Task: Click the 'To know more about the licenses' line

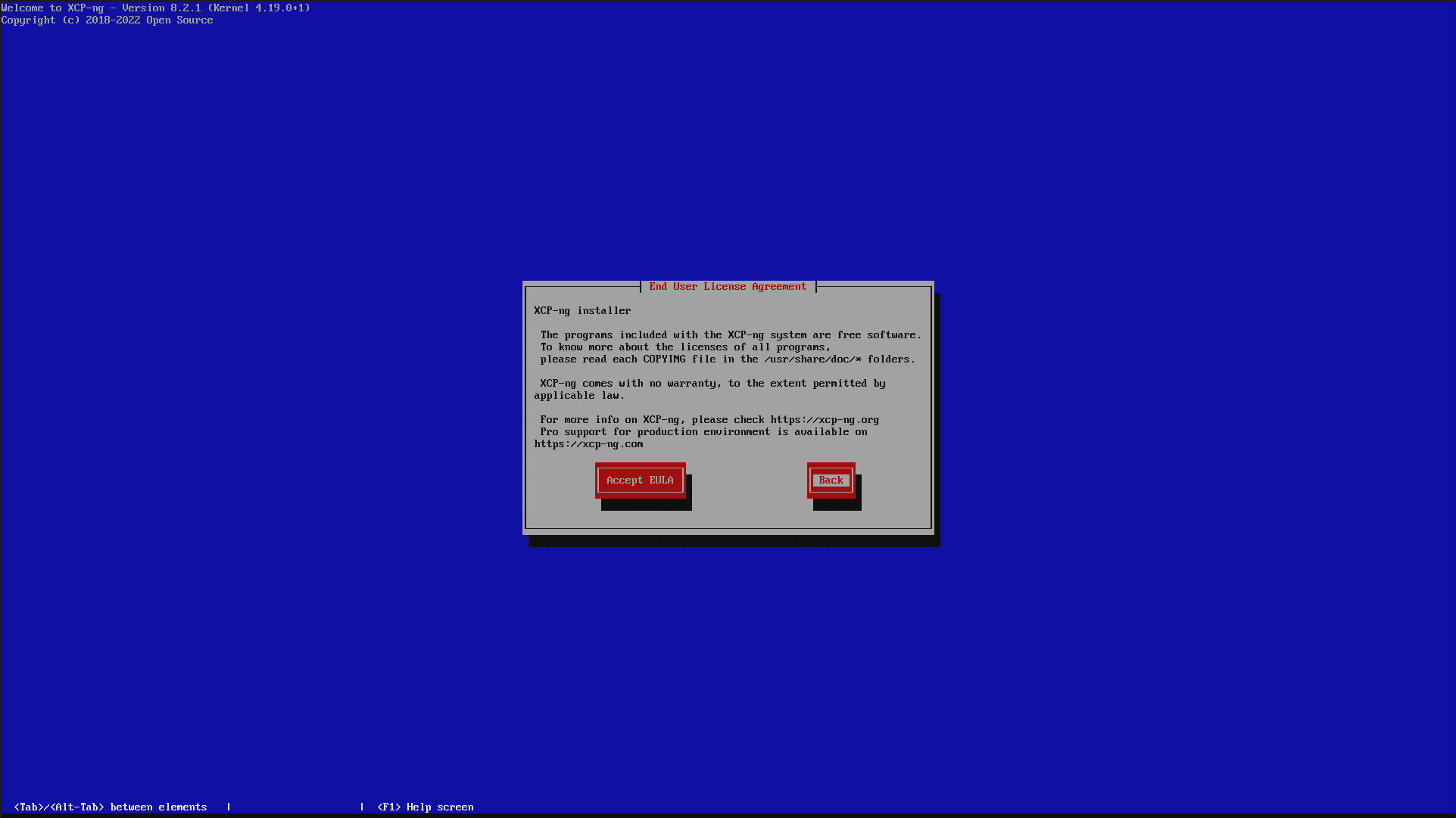Action: coord(685,347)
